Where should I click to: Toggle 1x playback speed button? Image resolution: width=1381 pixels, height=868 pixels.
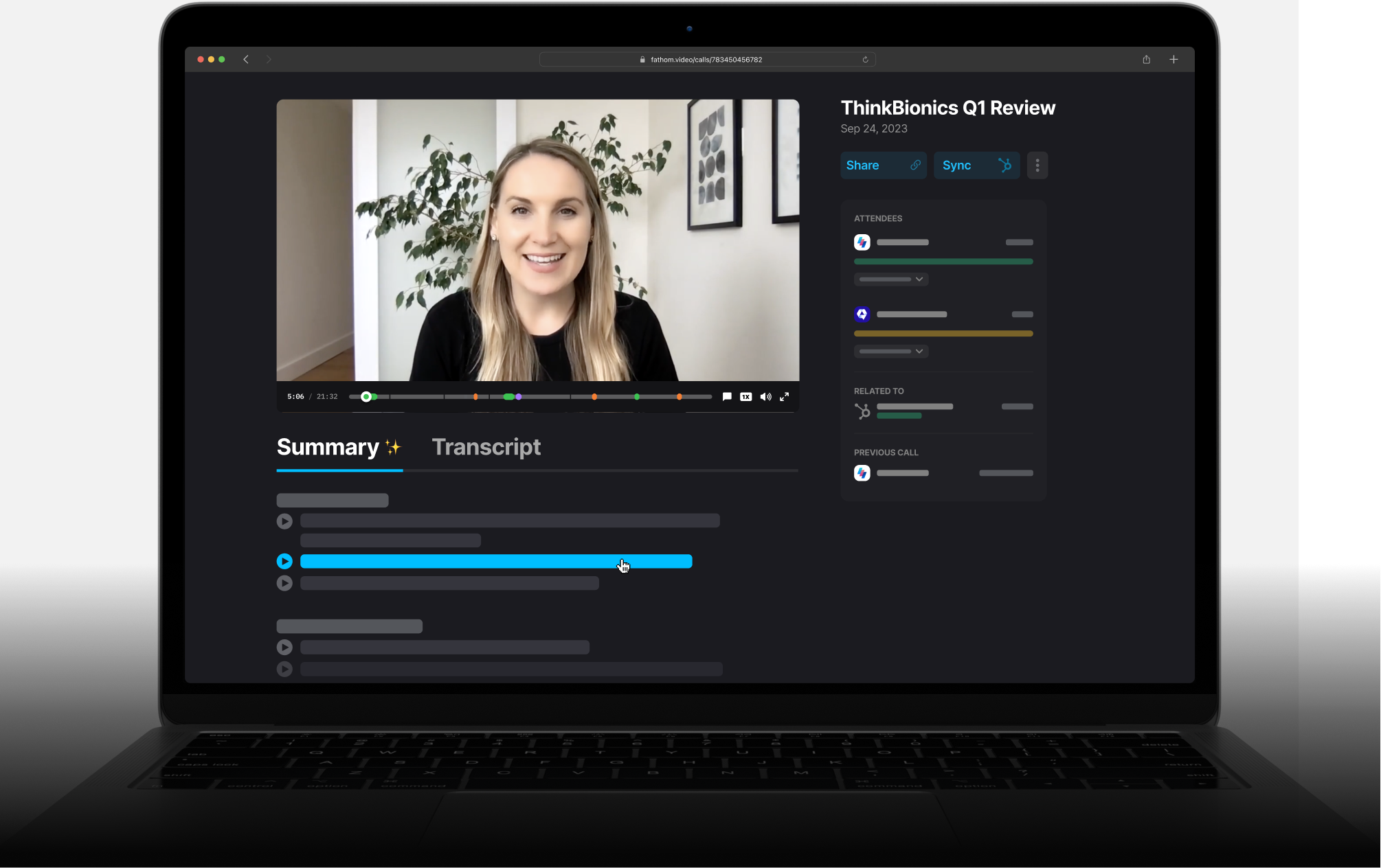click(x=745, y=396)
